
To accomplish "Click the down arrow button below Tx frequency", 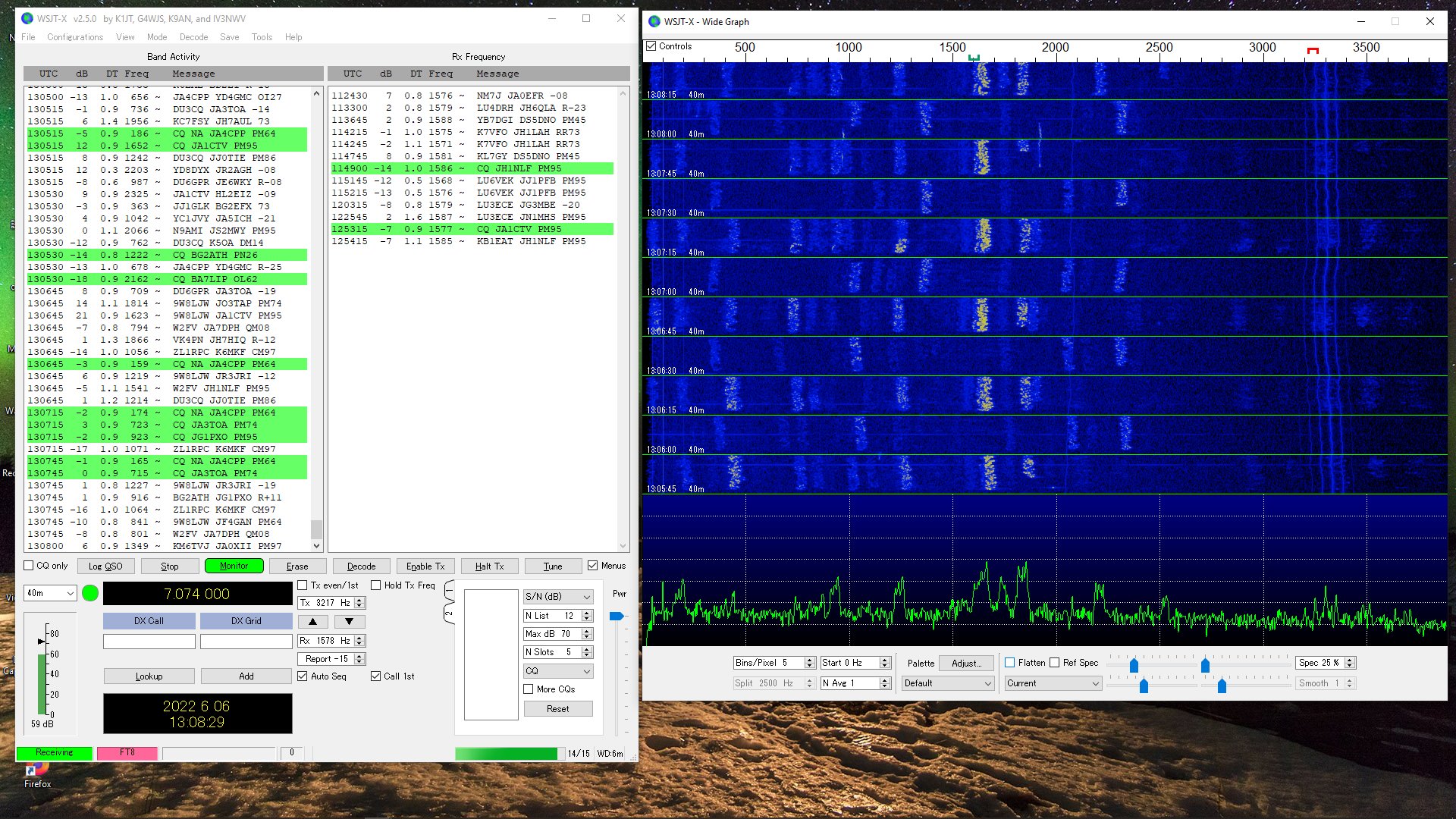I will tap(349, 621).
